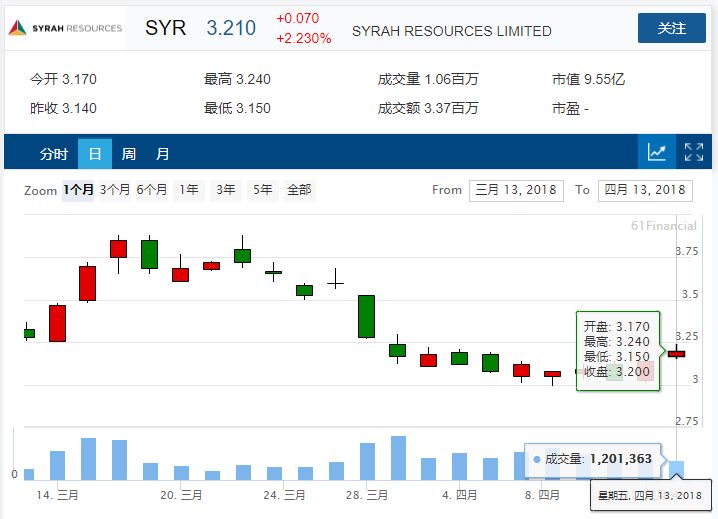Screen dimensions: 718x519
Task: Click the 14. 三月 axis label
Action: pos(57,495)
